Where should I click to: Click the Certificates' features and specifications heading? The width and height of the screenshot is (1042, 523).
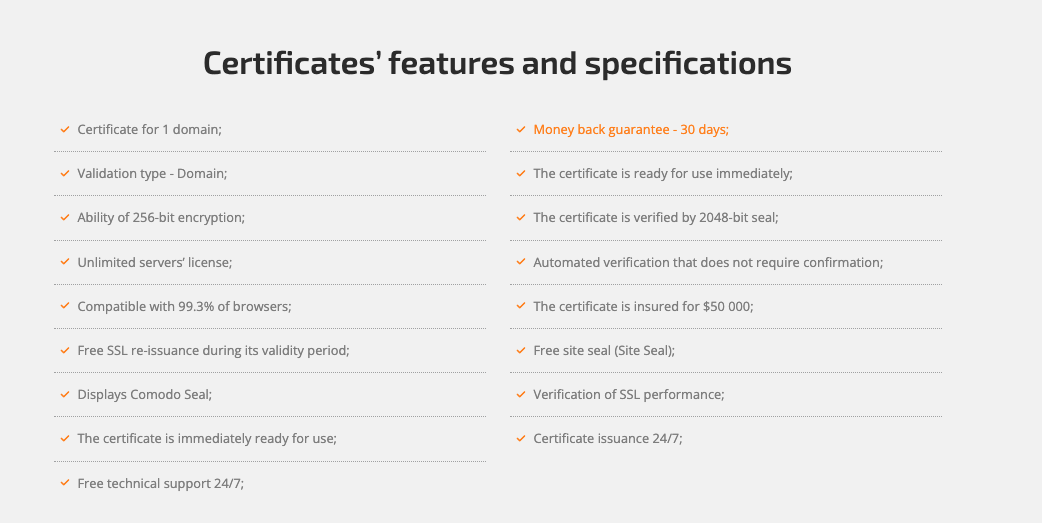[497, 63]
